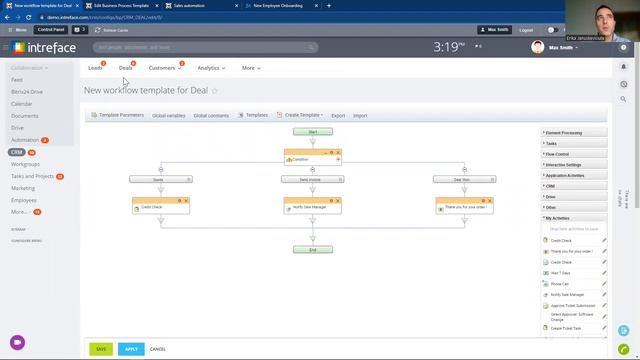Remove the Notify Sale Manager block

(338, 201)
